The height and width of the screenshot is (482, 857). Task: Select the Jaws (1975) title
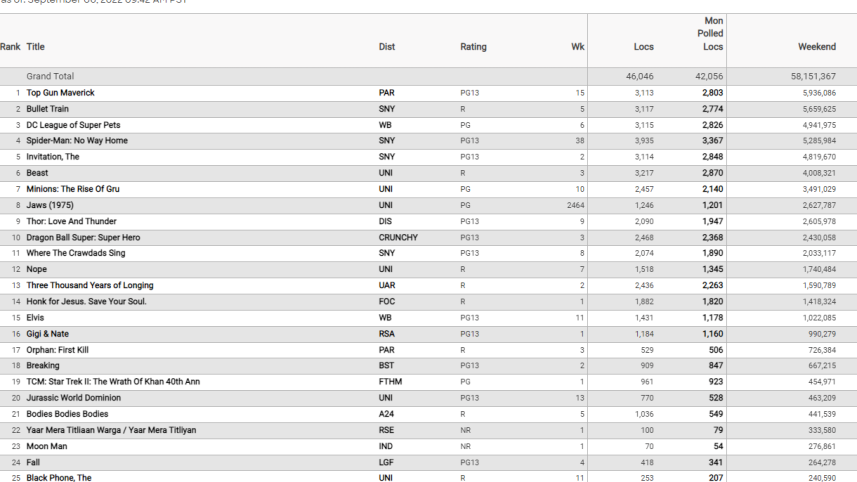(x=50, y=205)
